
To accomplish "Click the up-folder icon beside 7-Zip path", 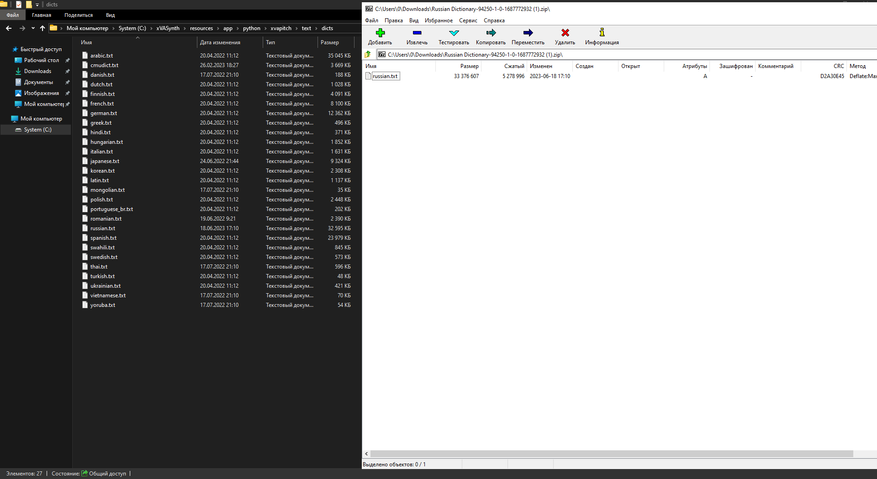I will pos(368,55).
